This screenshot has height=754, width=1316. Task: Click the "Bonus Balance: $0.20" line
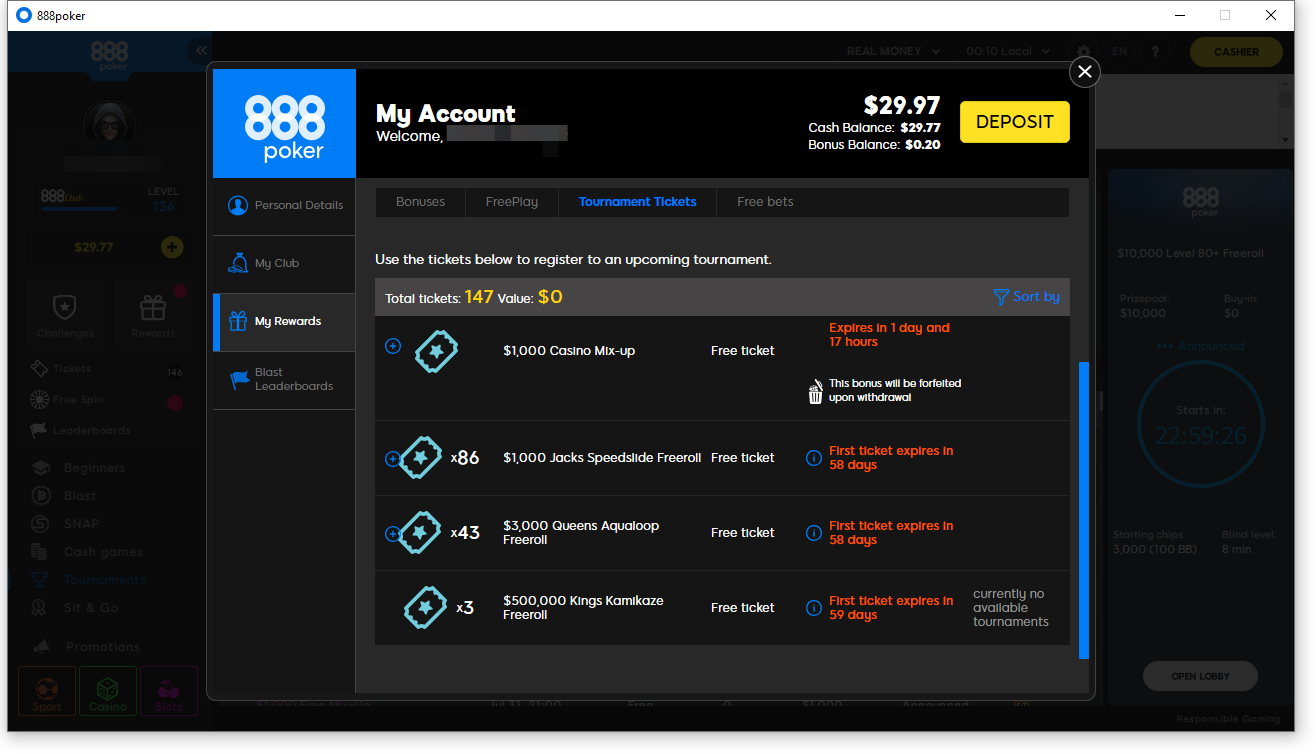point(874,145)
